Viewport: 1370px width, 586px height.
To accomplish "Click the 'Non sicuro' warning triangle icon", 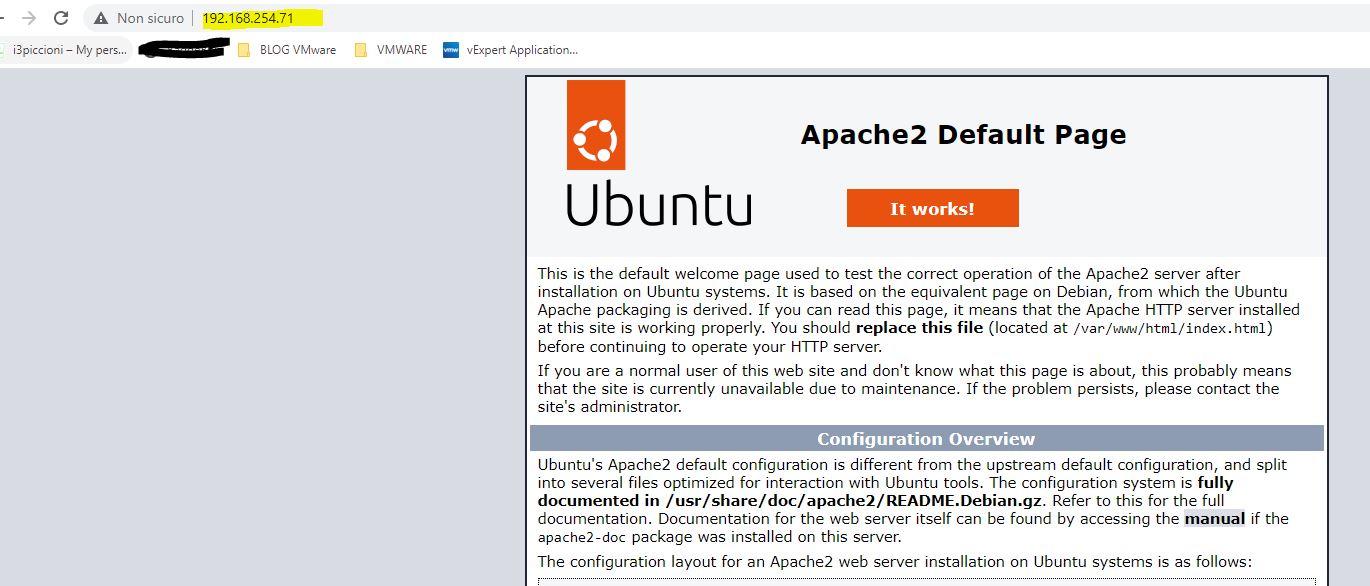I will [101, 18].
